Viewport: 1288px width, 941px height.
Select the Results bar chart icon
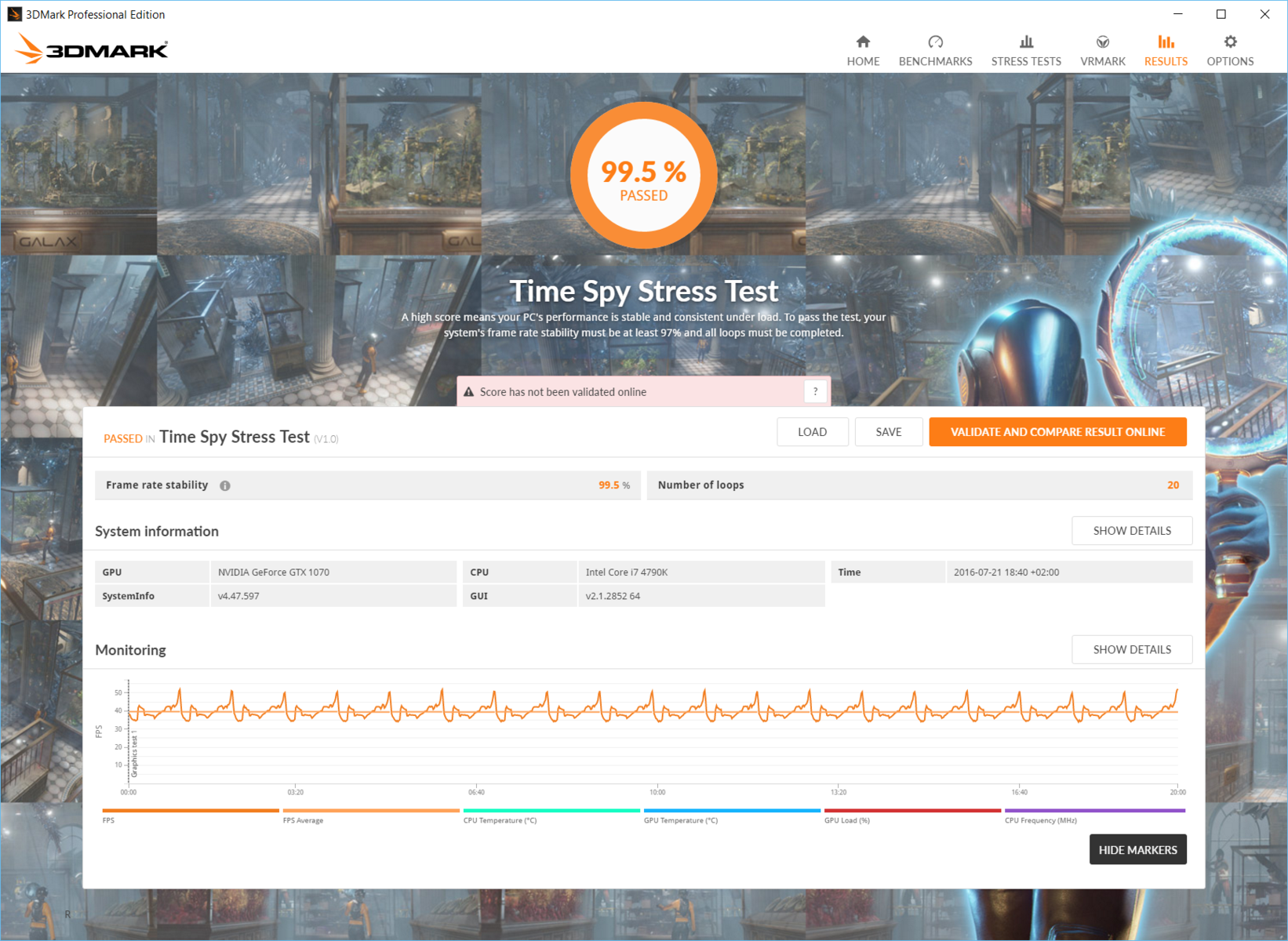[x=1166, y=42]
